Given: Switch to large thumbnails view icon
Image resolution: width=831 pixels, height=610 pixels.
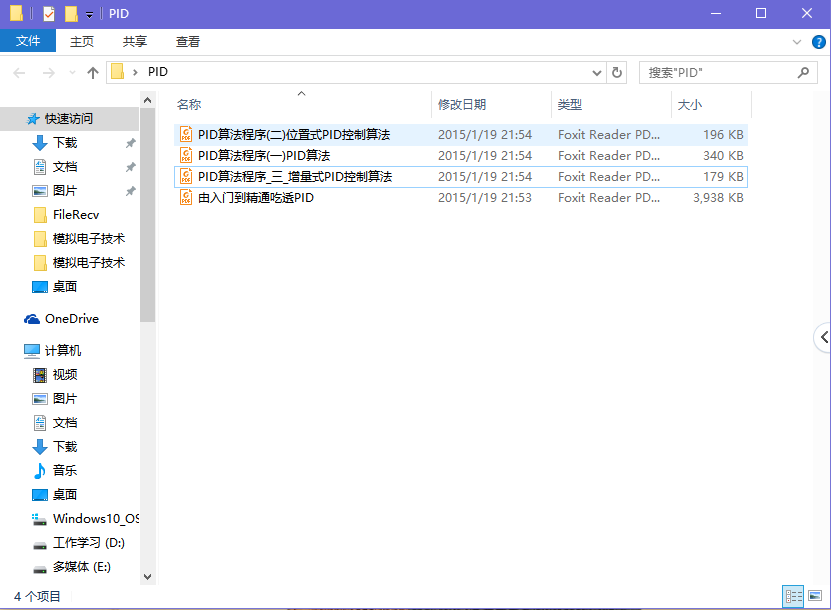Looking at the screenshot, I should tap(815, 596).
